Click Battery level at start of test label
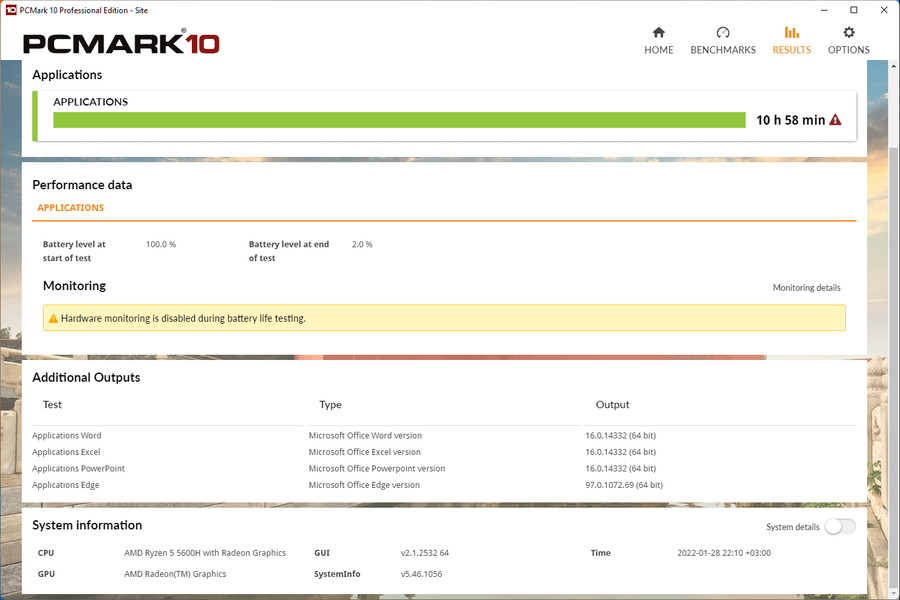The image size is (900, 600). pyautogui.click(x=74, y=251)
